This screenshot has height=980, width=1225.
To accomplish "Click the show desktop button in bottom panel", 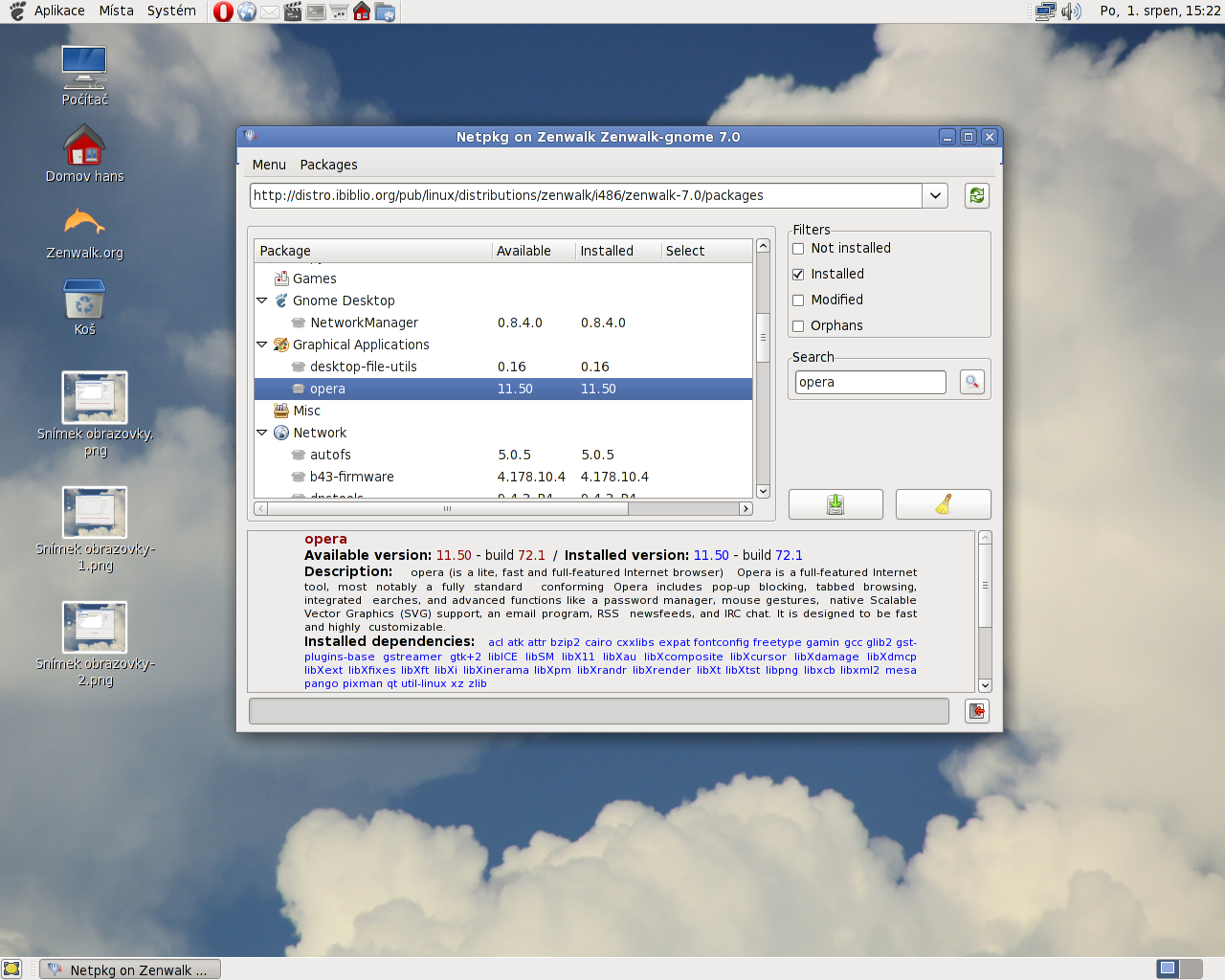I will coord(11,969).
